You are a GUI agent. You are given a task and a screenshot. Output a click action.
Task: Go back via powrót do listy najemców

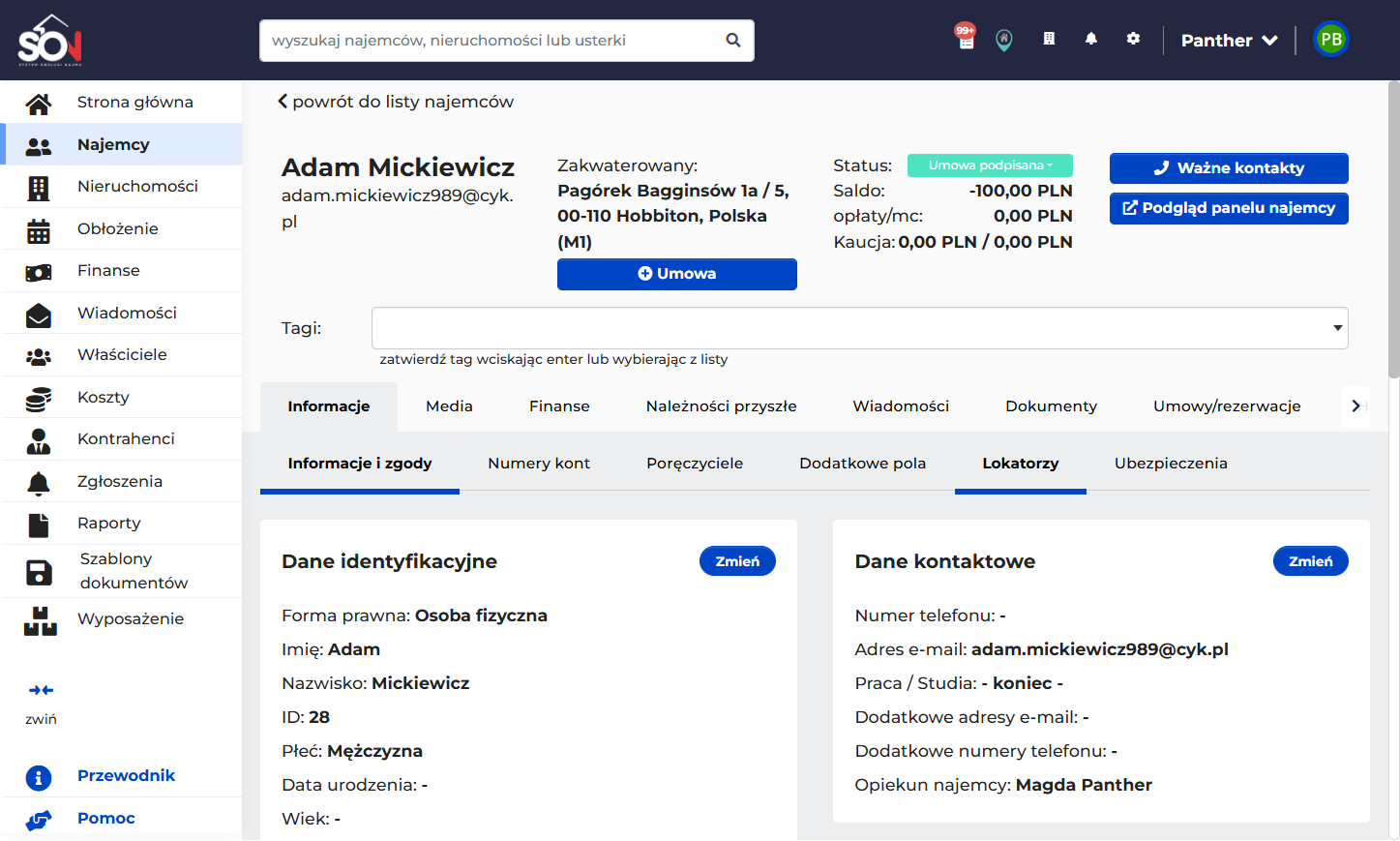point(396,102)
